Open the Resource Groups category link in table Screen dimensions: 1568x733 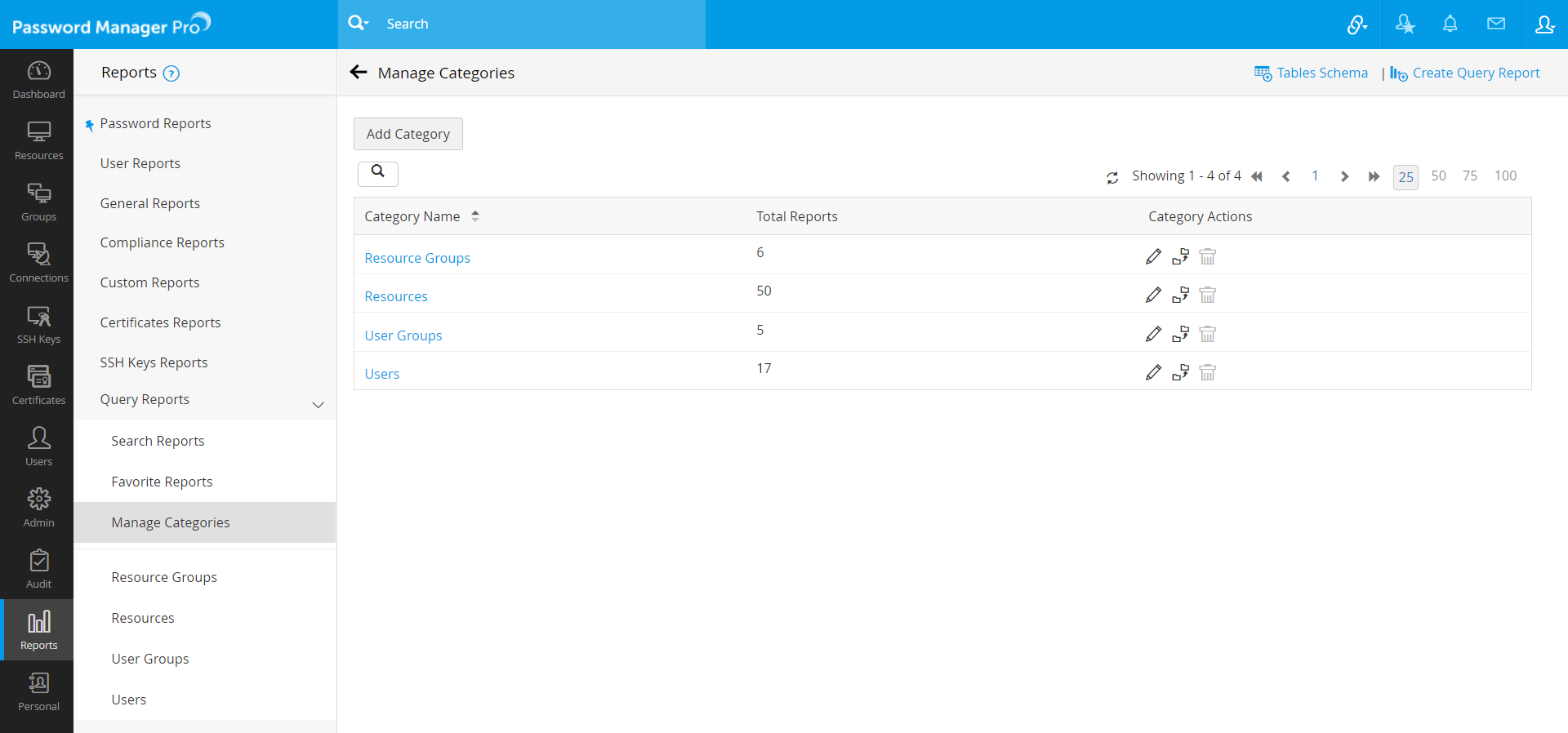pyautogui.click(x=417, y=258)
